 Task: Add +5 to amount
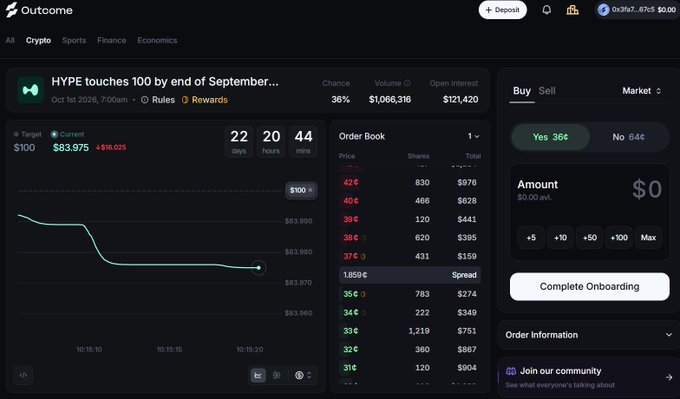(531, 238)
